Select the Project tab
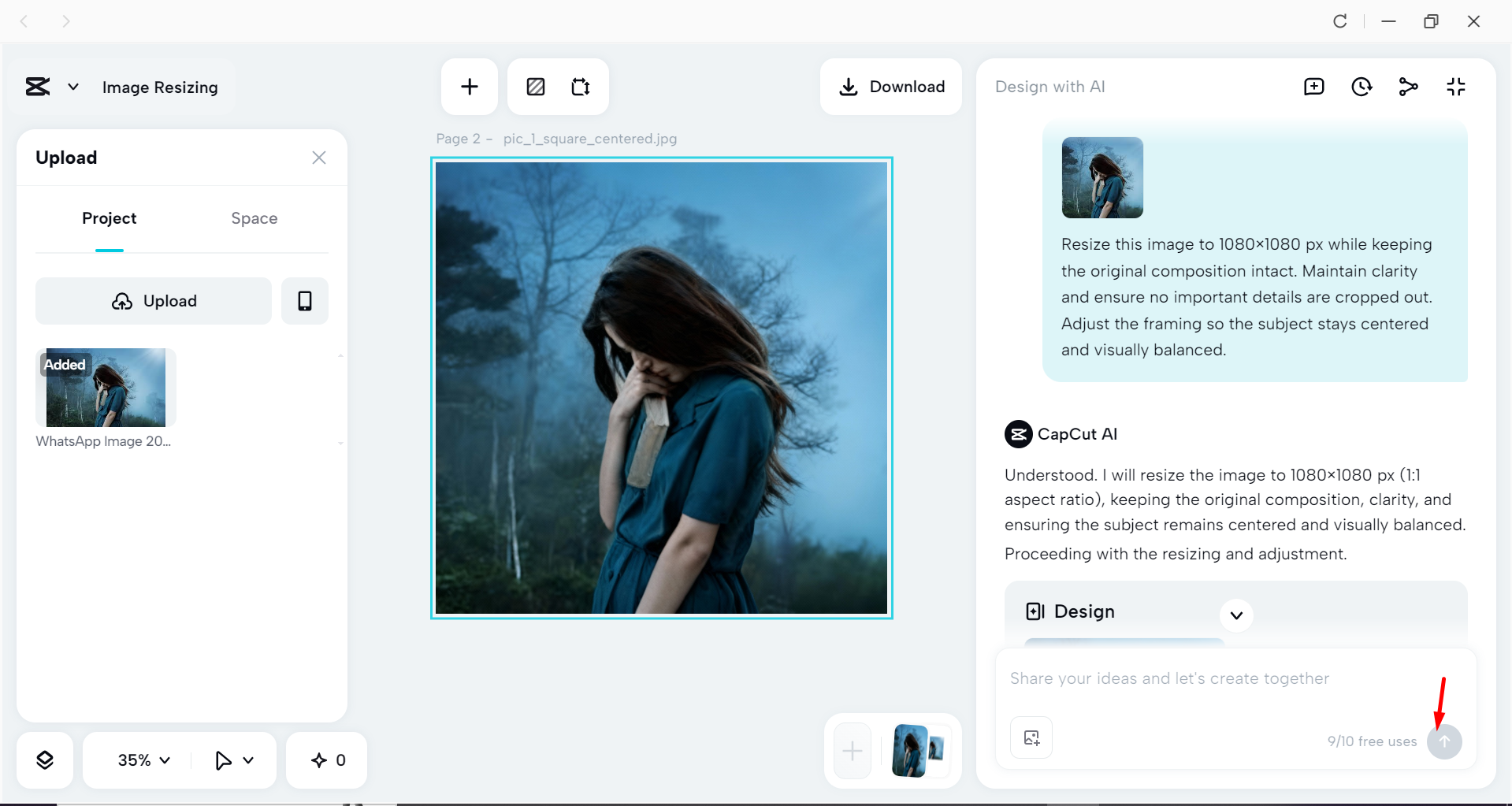Image resolution: width=1512 pixels, height=806 pixels. tap(109, 218)
